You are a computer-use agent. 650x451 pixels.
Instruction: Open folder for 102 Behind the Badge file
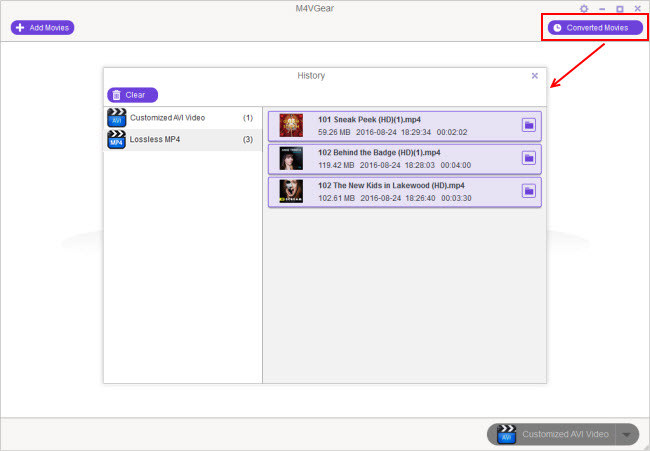click(x=529, y=158)
